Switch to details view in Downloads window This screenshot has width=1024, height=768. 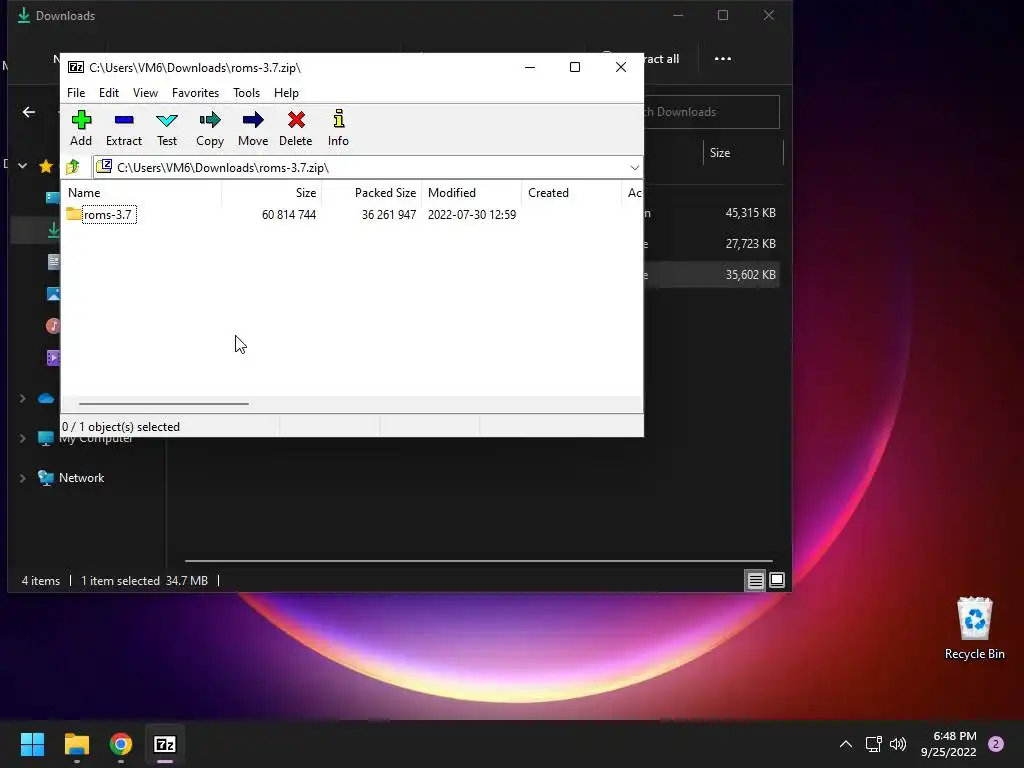(756, 581)
